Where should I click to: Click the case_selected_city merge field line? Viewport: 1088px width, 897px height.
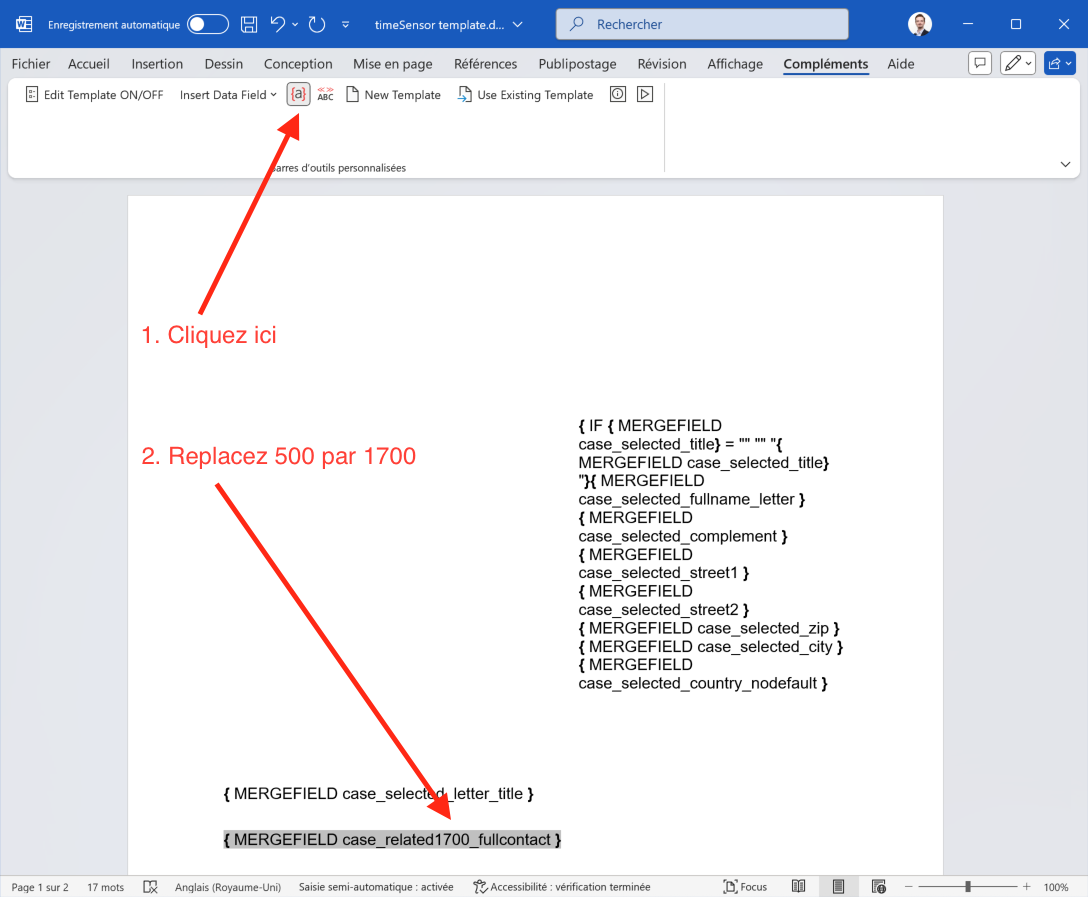(x=711, y=647)
